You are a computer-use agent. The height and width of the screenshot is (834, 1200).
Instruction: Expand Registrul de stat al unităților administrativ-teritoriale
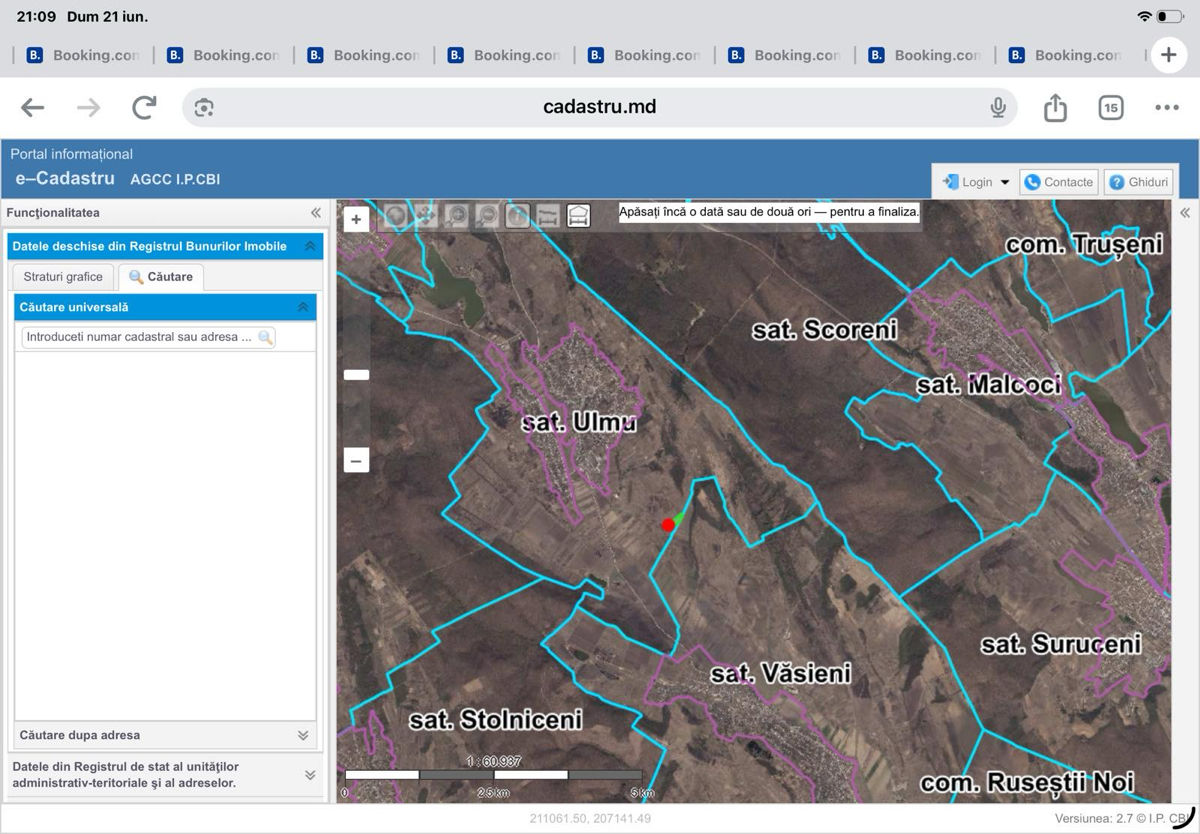pyautogui.click(x=310, y=775)
